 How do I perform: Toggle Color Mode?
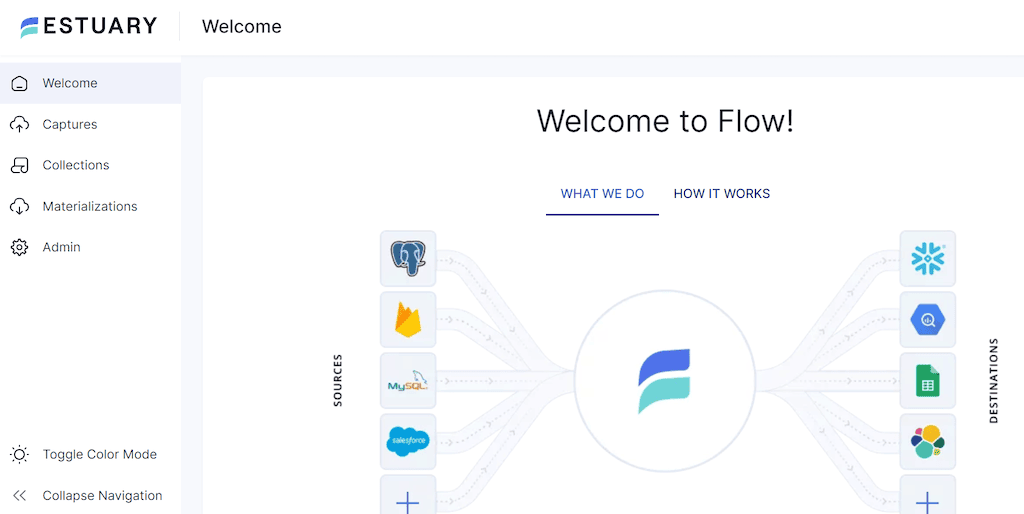click(90, 454)
